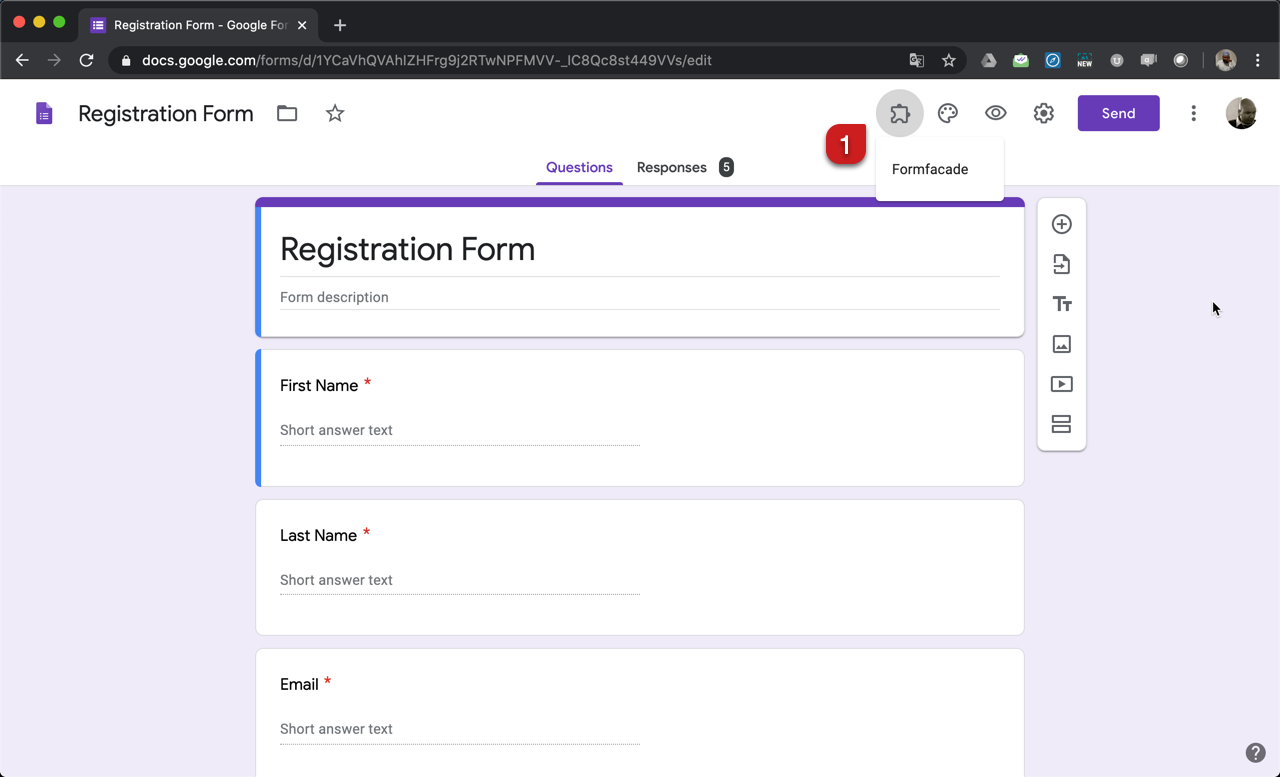1280x777 pixels.
Task: Move form with the folder icon
Action: [286, 113]
